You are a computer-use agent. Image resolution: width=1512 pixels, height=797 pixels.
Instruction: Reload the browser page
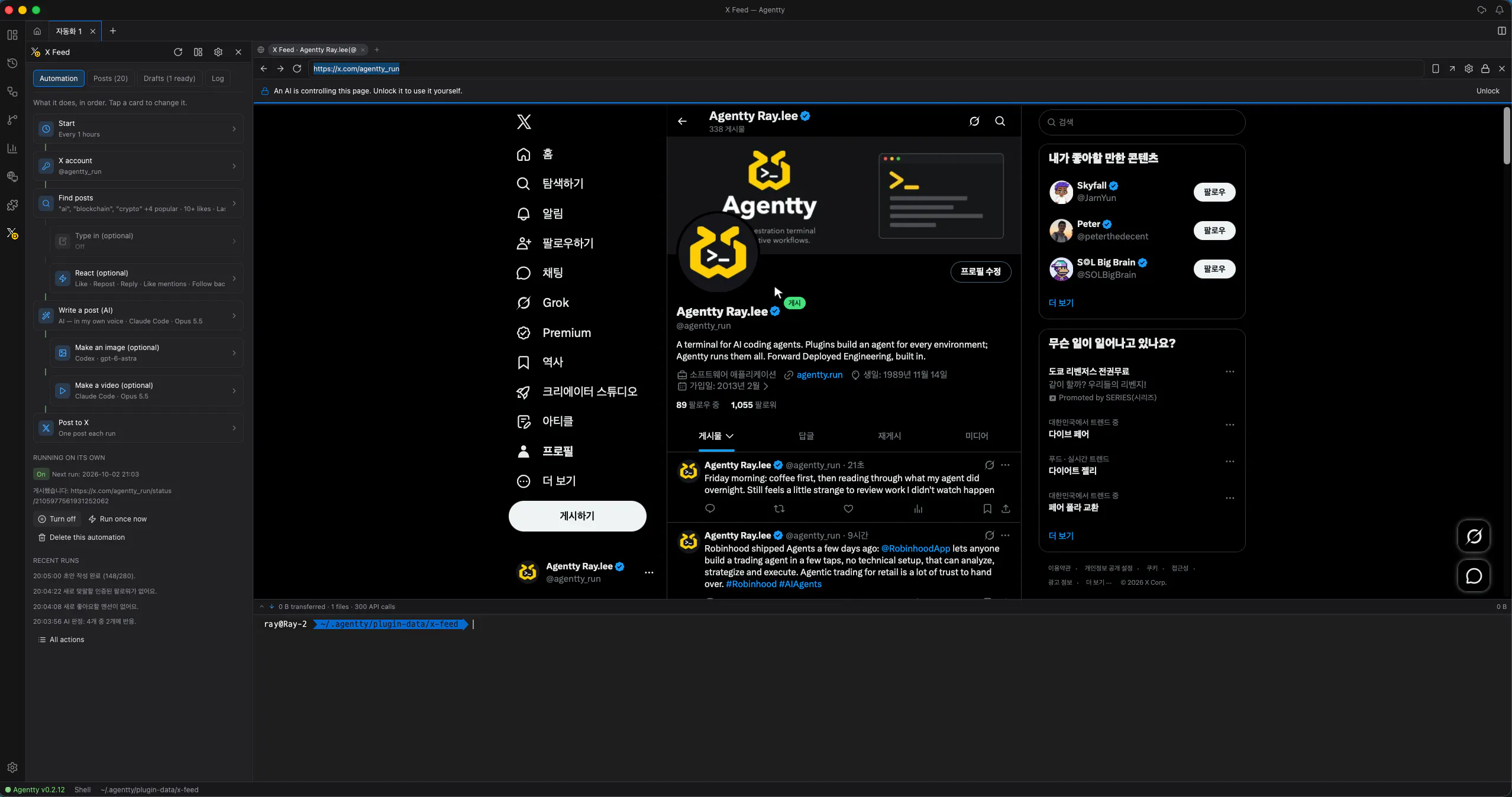(297, 69)
